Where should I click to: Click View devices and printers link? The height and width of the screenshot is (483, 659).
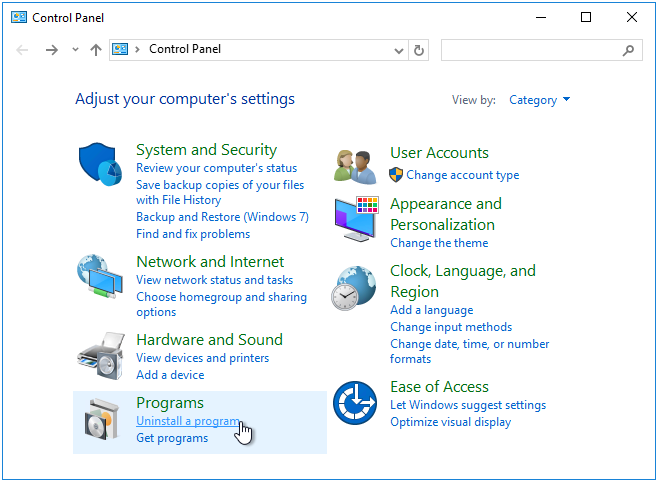pos(202,358)
